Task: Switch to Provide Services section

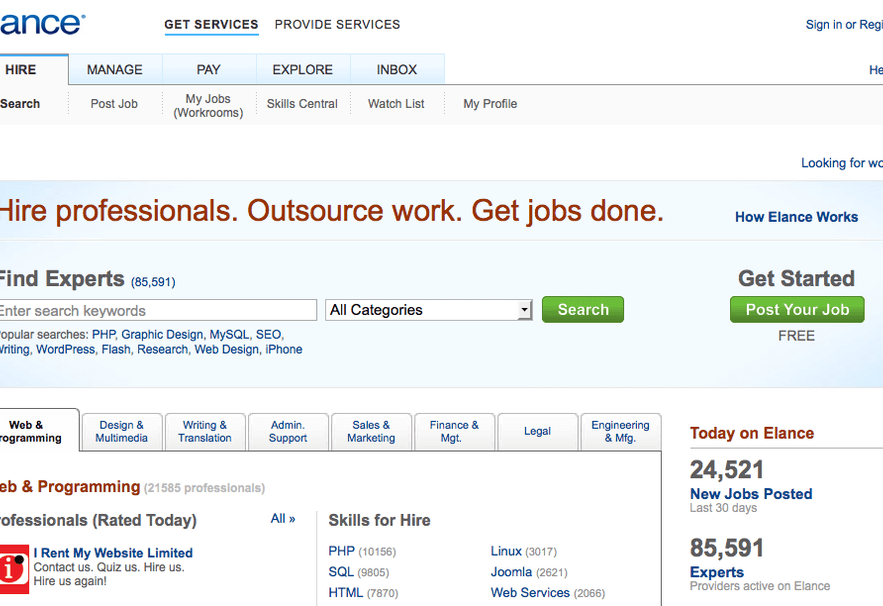Action: [337, 25]
